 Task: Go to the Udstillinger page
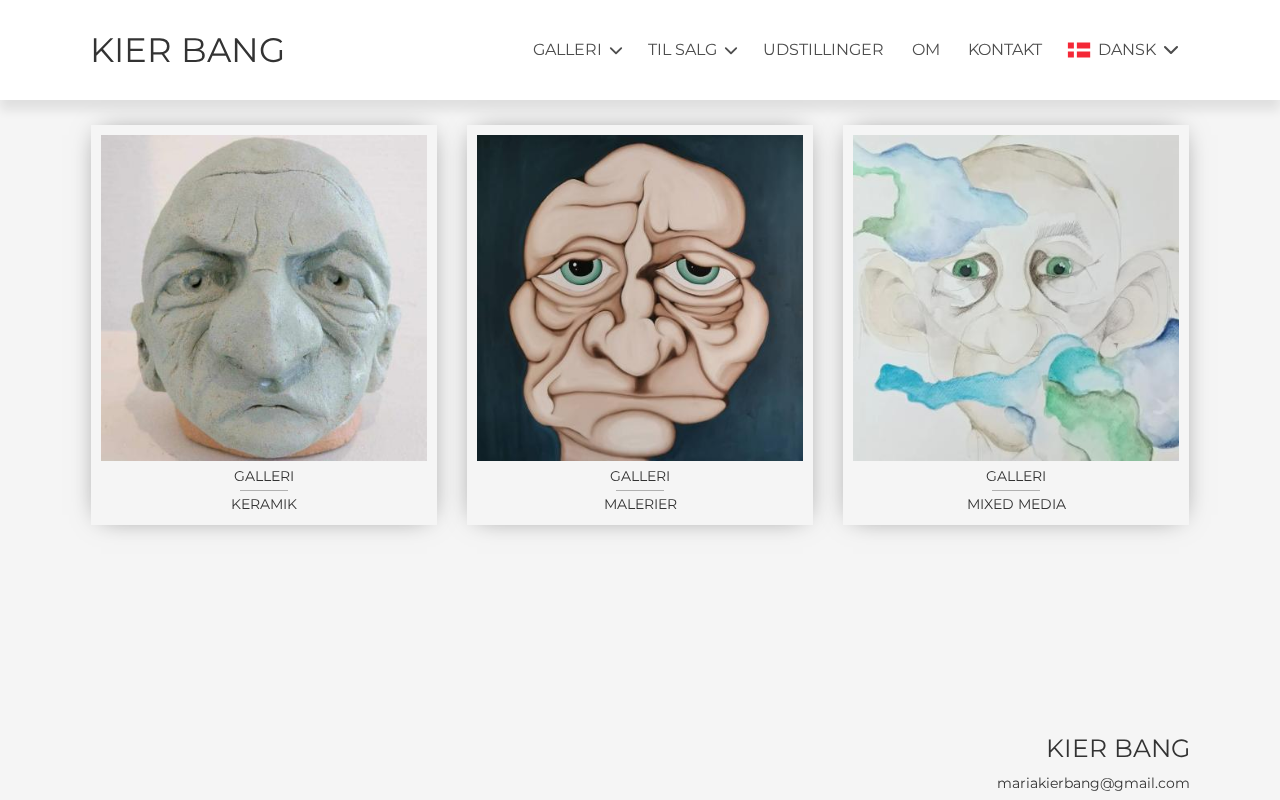(x=823, y=50)
